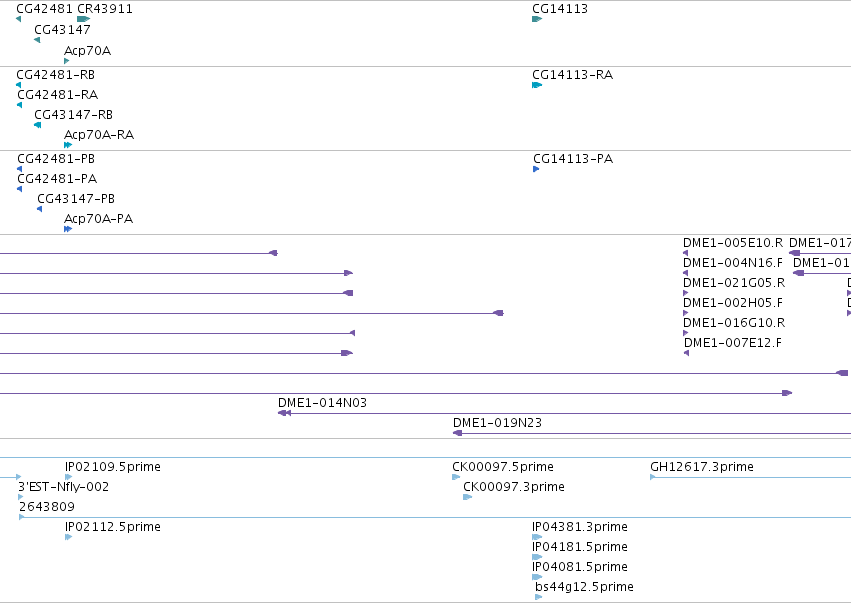Click the arrow glyph under CG14113 gene label
851x603 pixels.
pyautogui.click(x=537, y=19)
